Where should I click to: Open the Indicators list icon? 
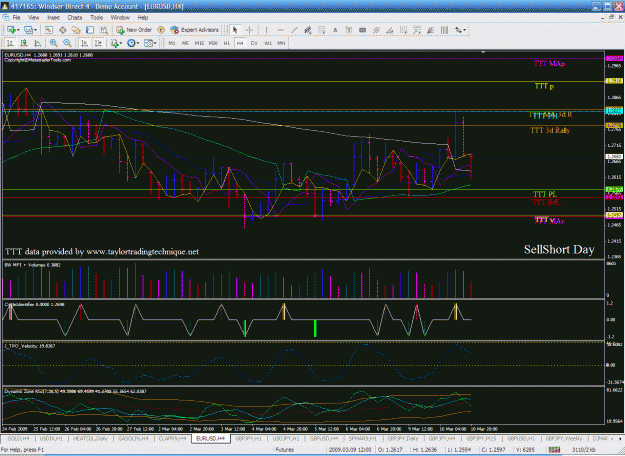(115, 43)
